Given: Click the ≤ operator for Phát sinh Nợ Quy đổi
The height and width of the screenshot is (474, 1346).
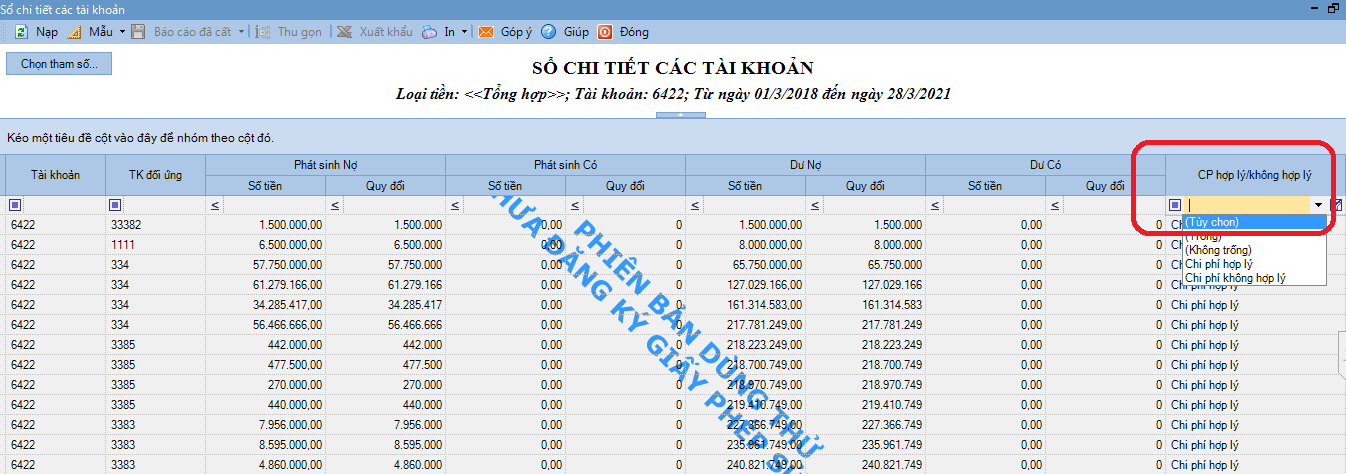Looking at the screenshot, I should pyautogui.click(x=334, y=206).
